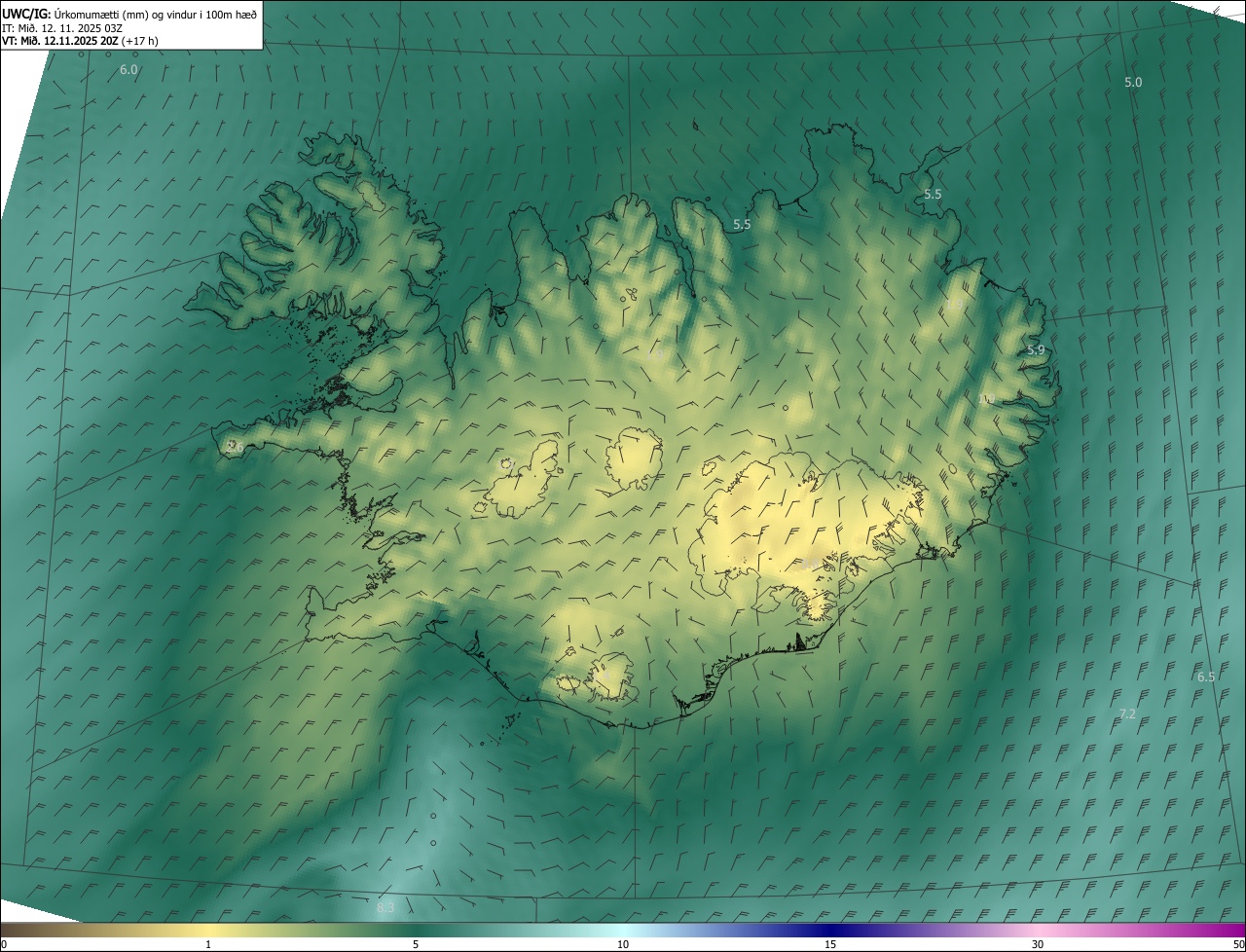Click the 6.5 value label at the right edge

(x=1206, y=677)
